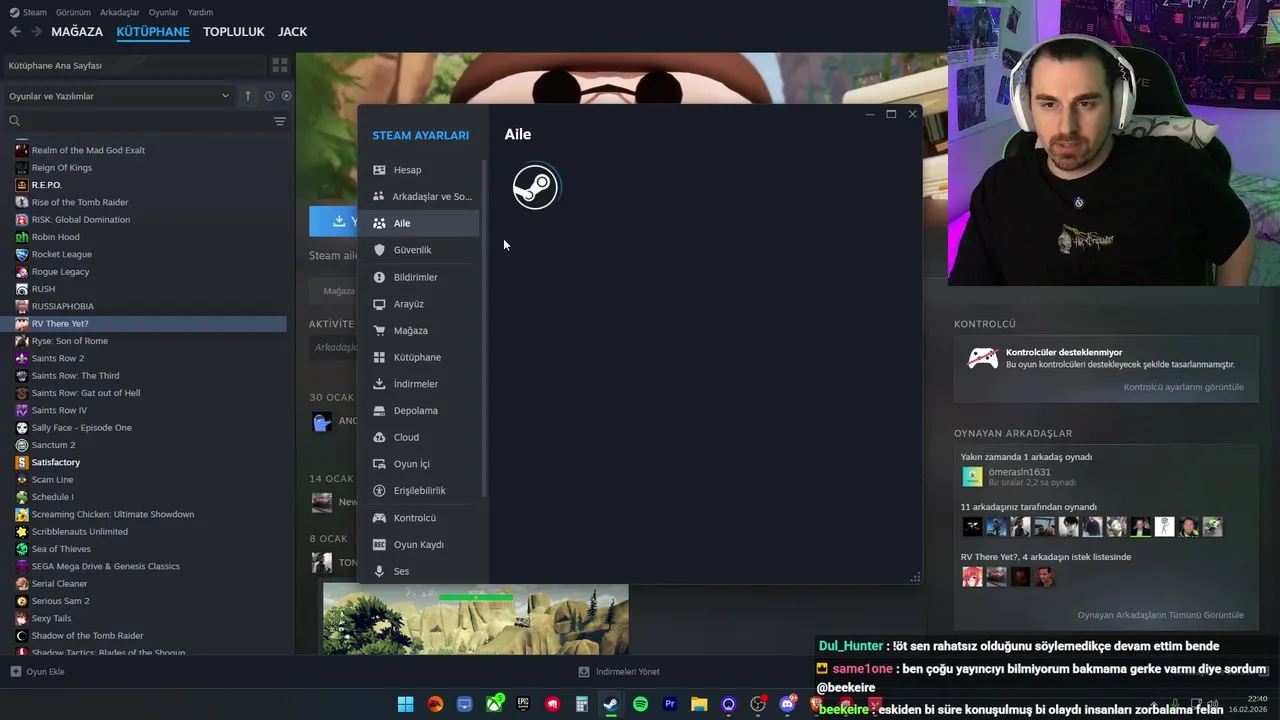Open TOPLULUK in top navigation
The width and height of the screenshot is (1280, 720).
pyautogui.click(x=234, y=32)
